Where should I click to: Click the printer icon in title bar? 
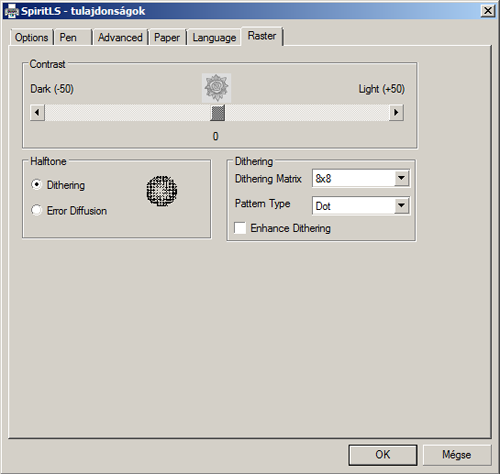coord(12,11)
